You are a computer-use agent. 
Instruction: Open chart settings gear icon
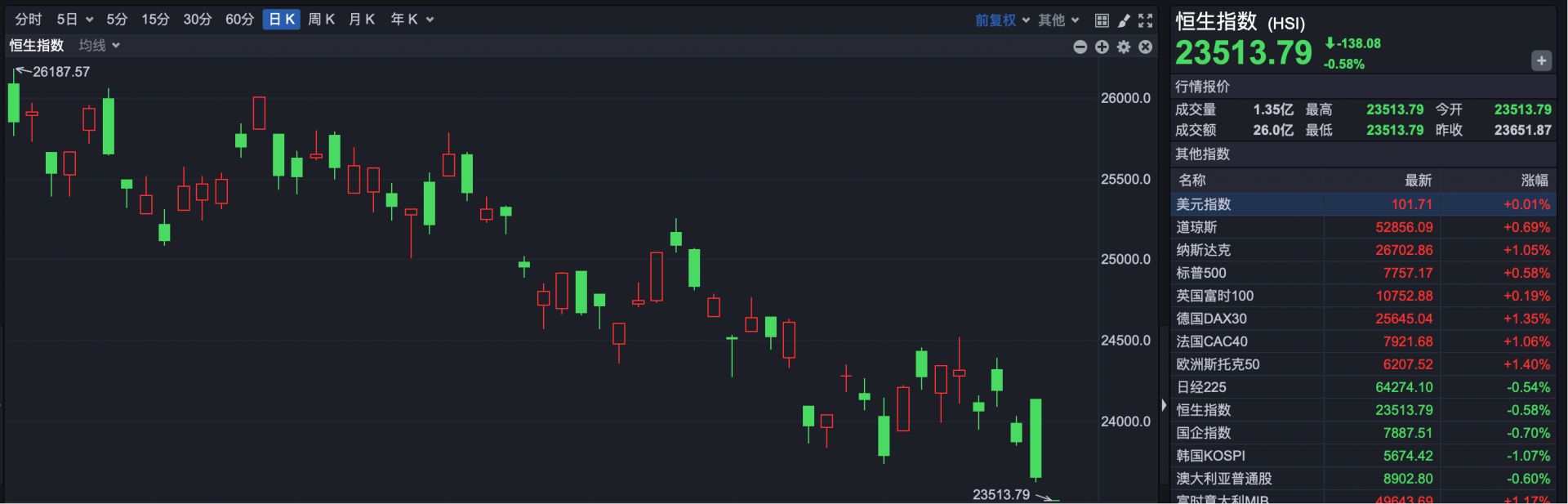(1124, 47)
